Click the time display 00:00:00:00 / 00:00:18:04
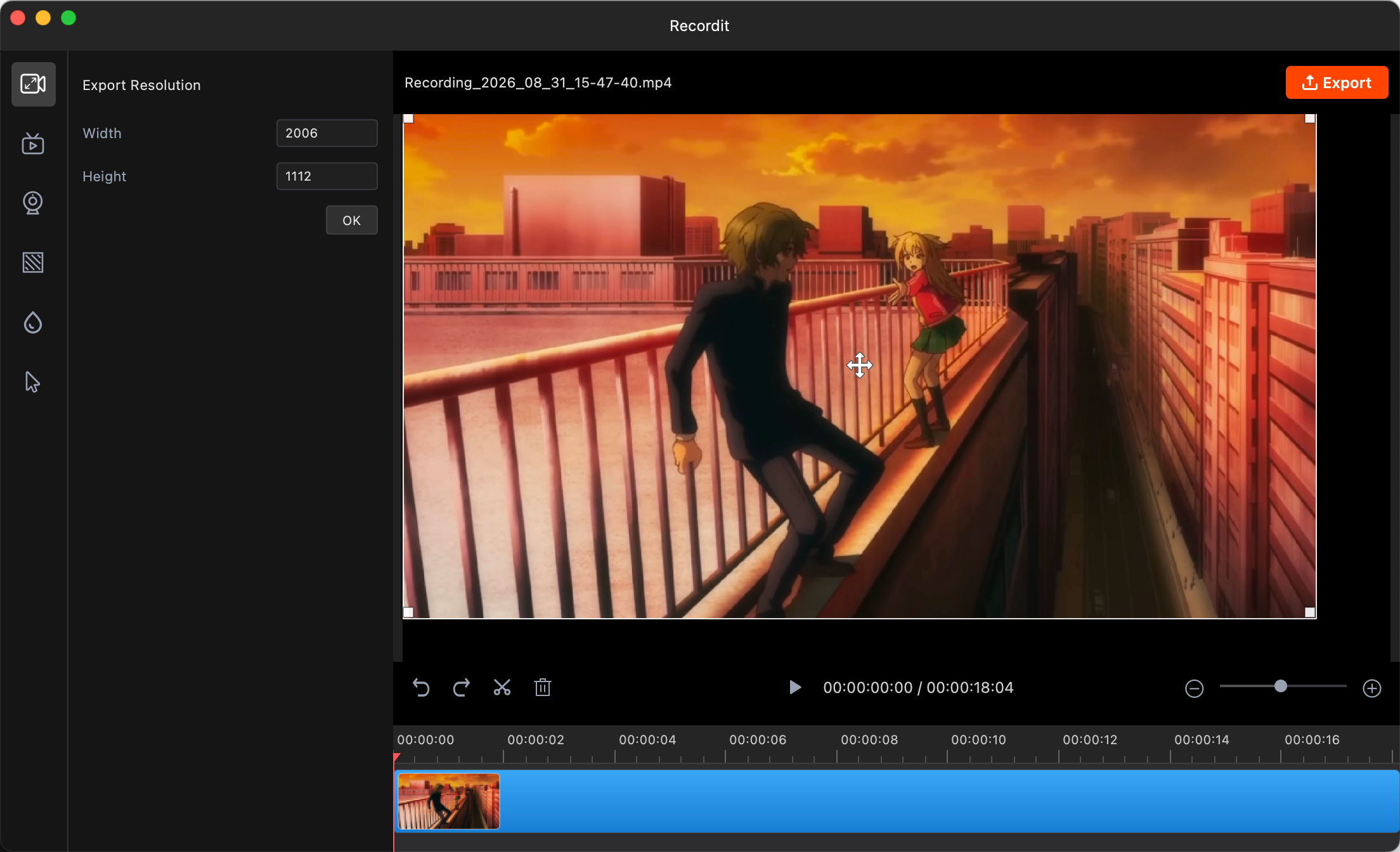This screenshot has width=1400, height=852. pos(918,688)
